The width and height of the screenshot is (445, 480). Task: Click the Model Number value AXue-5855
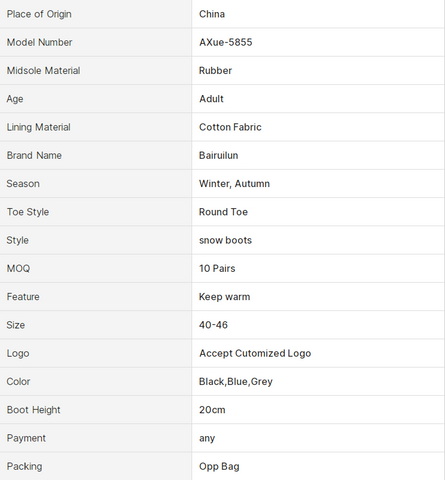click(226, 42)
